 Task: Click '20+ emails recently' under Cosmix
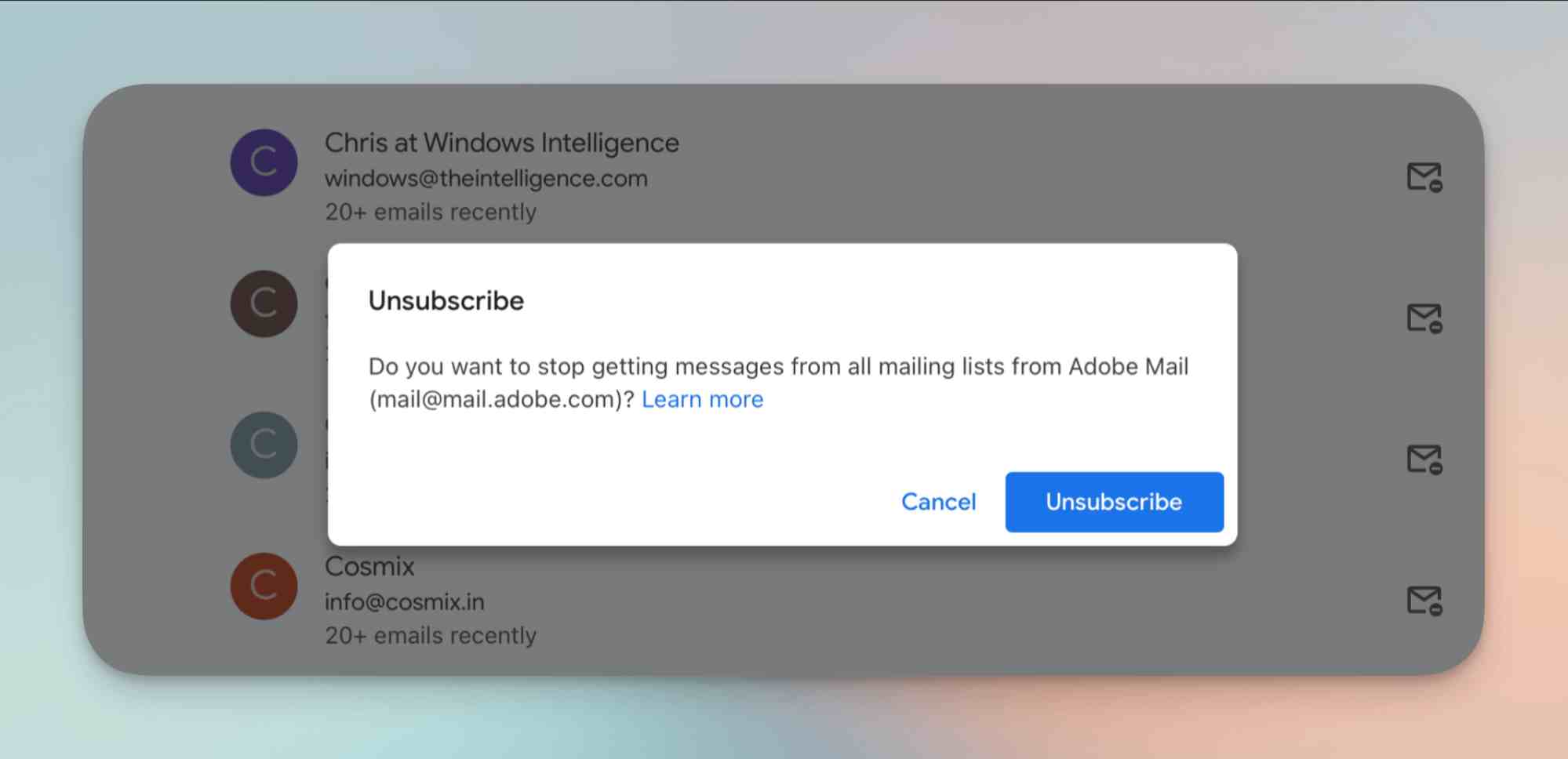pos(431,635)
